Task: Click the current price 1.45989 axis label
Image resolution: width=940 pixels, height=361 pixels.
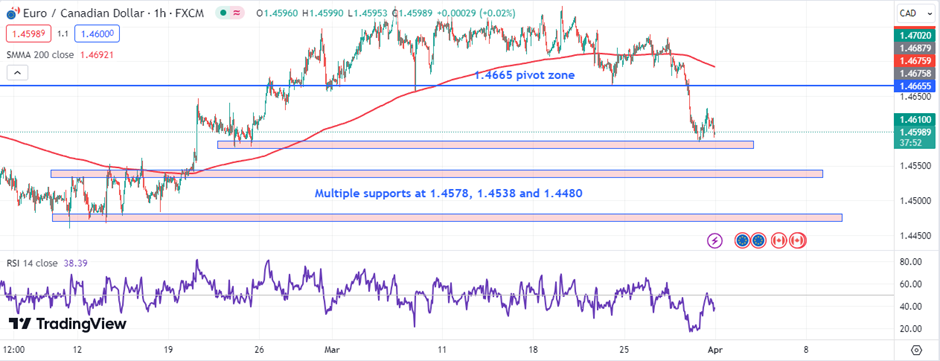Action: pos(916,132)
